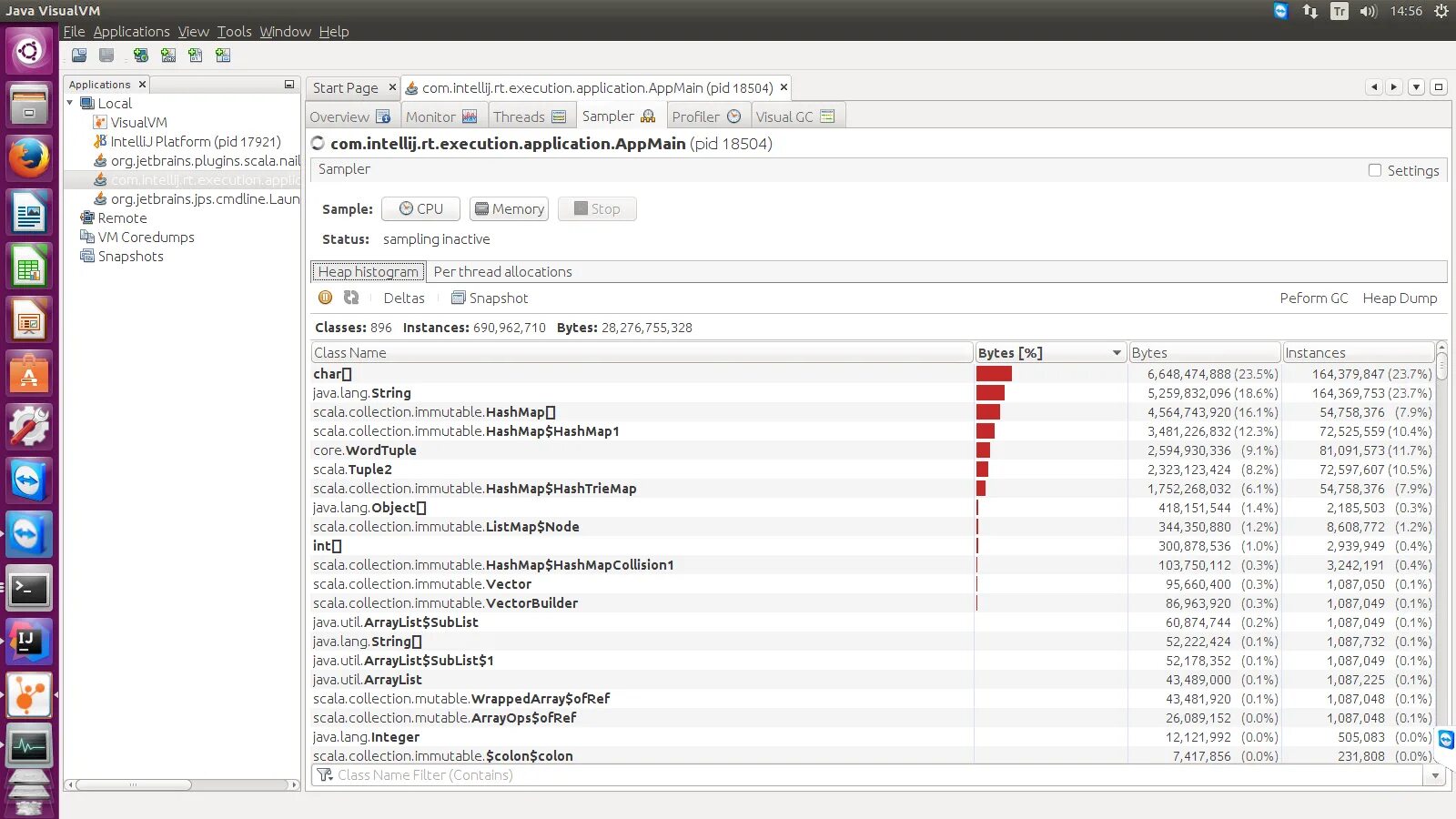Start CPU sampling
1456x819 pixels.
tap(420, 208)
